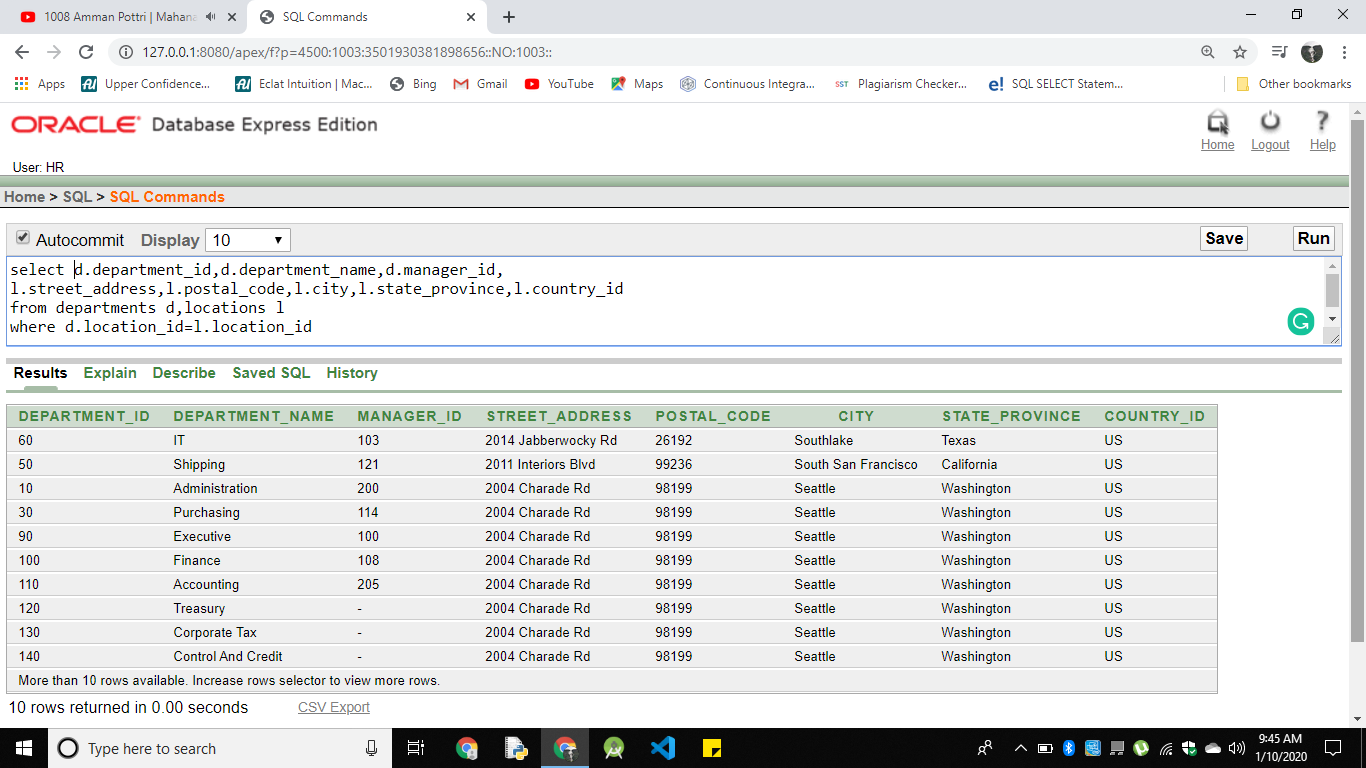The image size is (1366, 768).
Task: Click the Logout text link
Action: point(1270,145)
